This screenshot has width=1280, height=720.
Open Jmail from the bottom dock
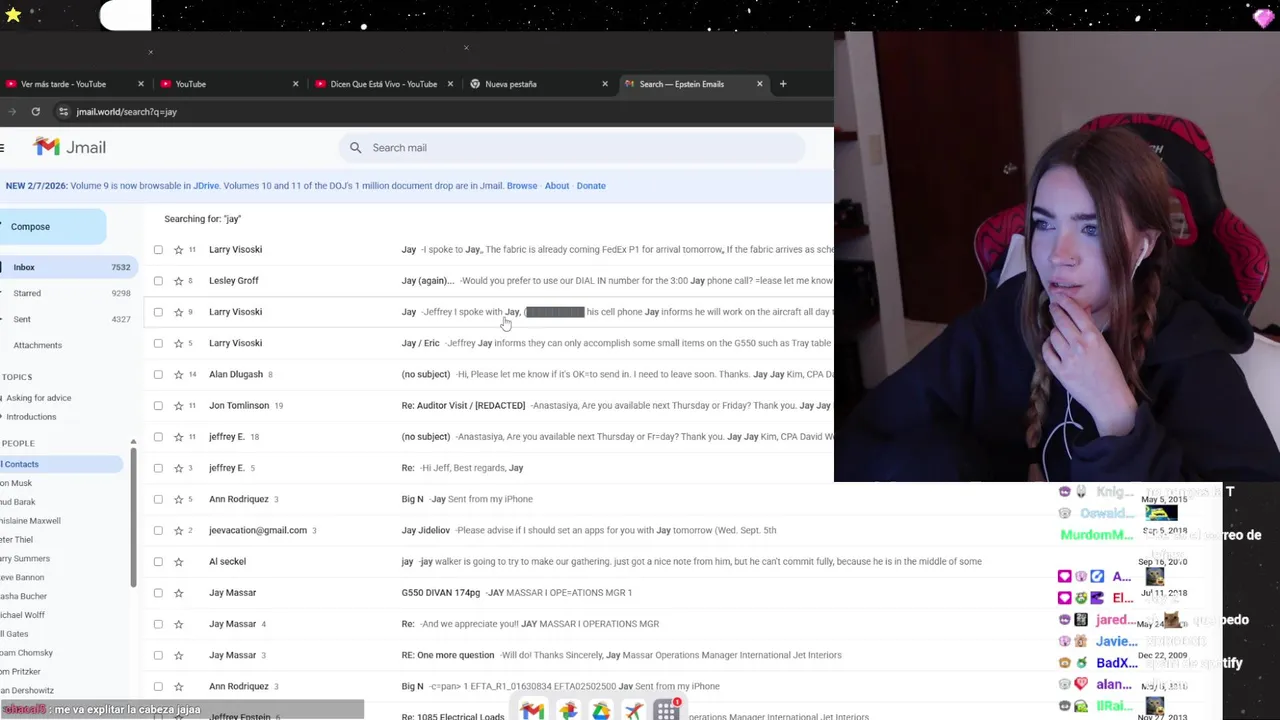[x=532, y=710]
